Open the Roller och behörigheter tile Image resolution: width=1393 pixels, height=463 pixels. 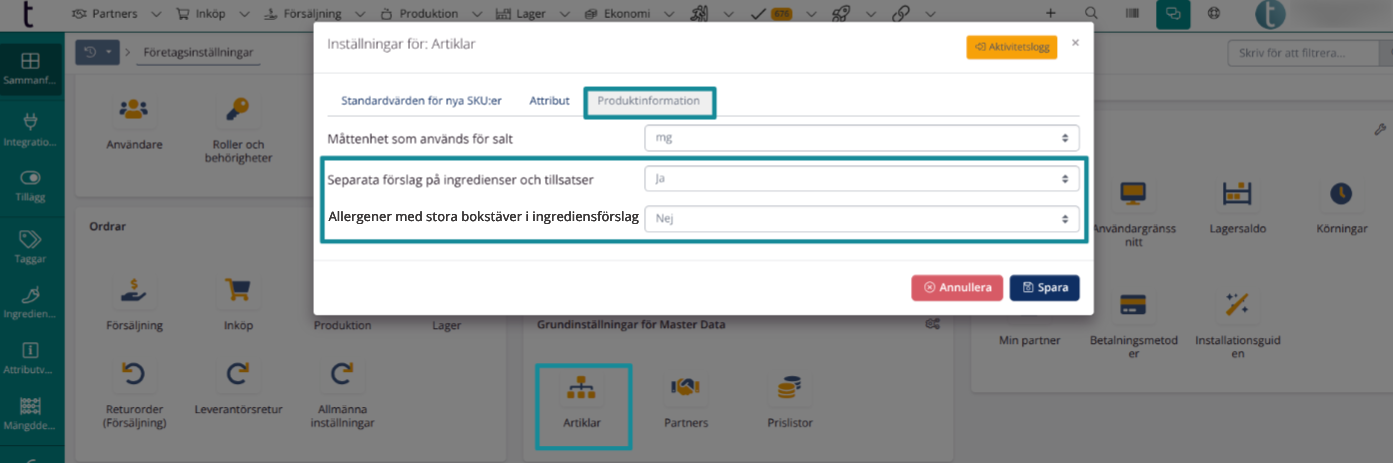(238, 130)
